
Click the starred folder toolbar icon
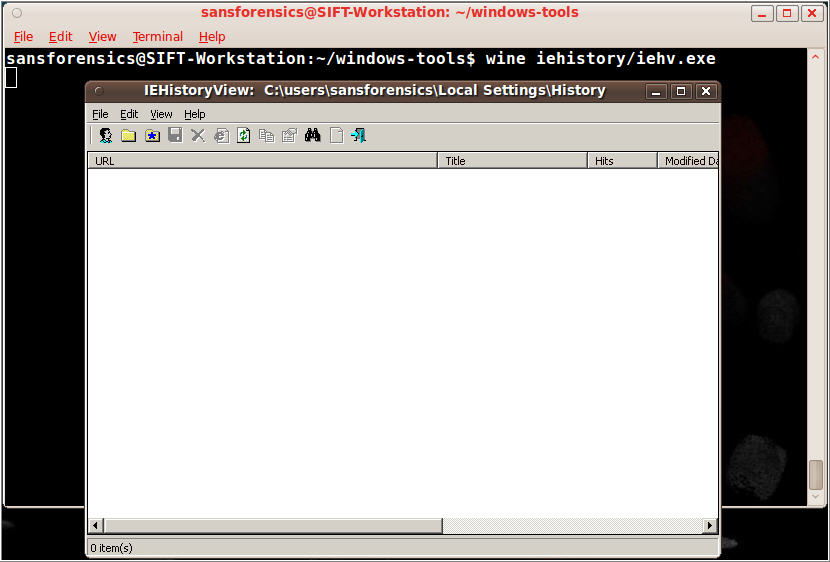click(x=152, y=135)
